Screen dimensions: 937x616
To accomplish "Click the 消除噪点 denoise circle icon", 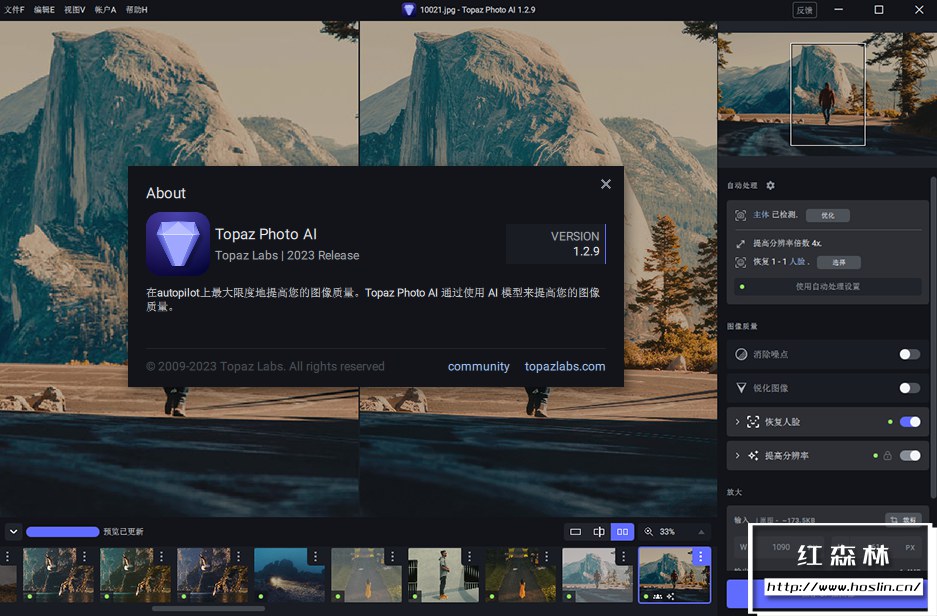I will click(741, 354).
